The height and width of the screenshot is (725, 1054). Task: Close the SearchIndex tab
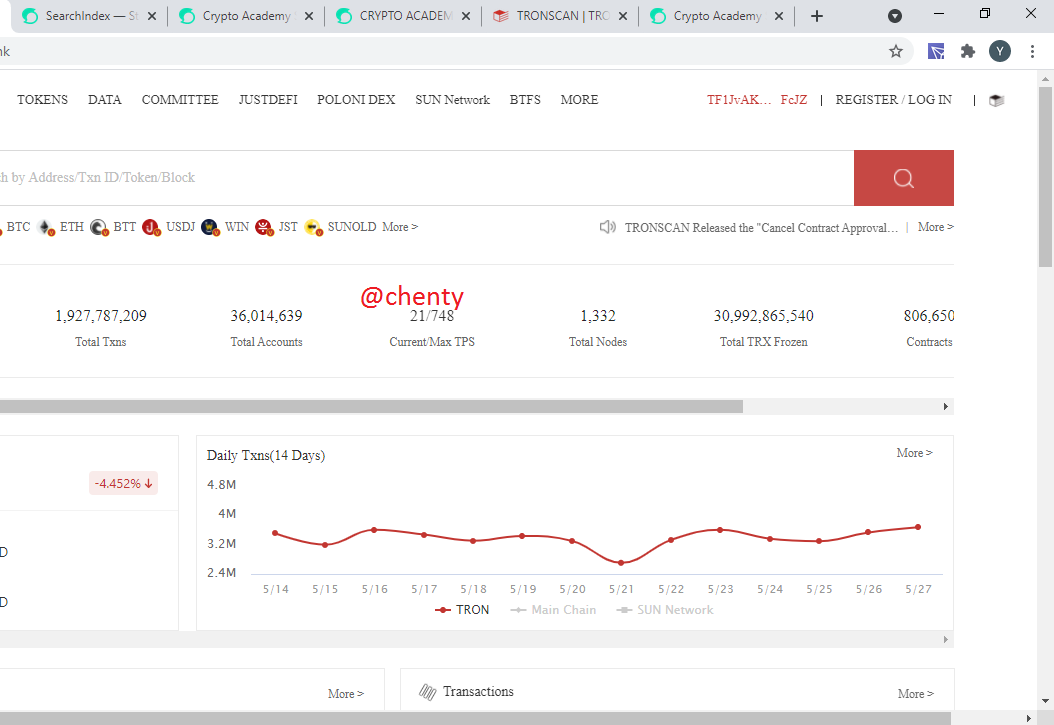[x=152, y=16]
